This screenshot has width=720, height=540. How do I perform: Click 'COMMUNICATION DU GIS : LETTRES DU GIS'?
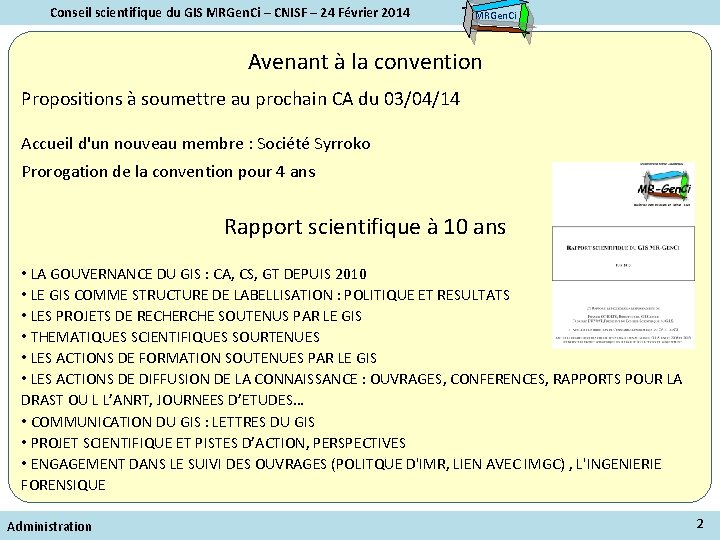168,422
